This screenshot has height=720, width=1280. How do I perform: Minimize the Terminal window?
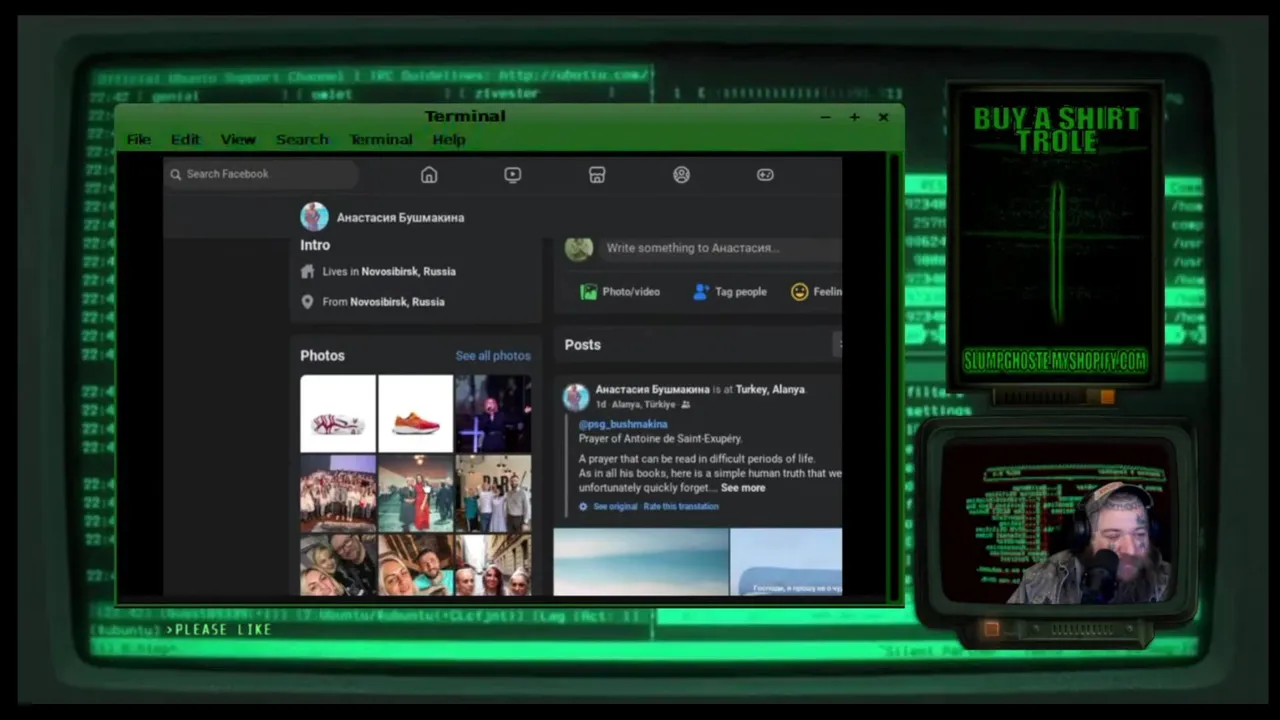tap(825, 117)
